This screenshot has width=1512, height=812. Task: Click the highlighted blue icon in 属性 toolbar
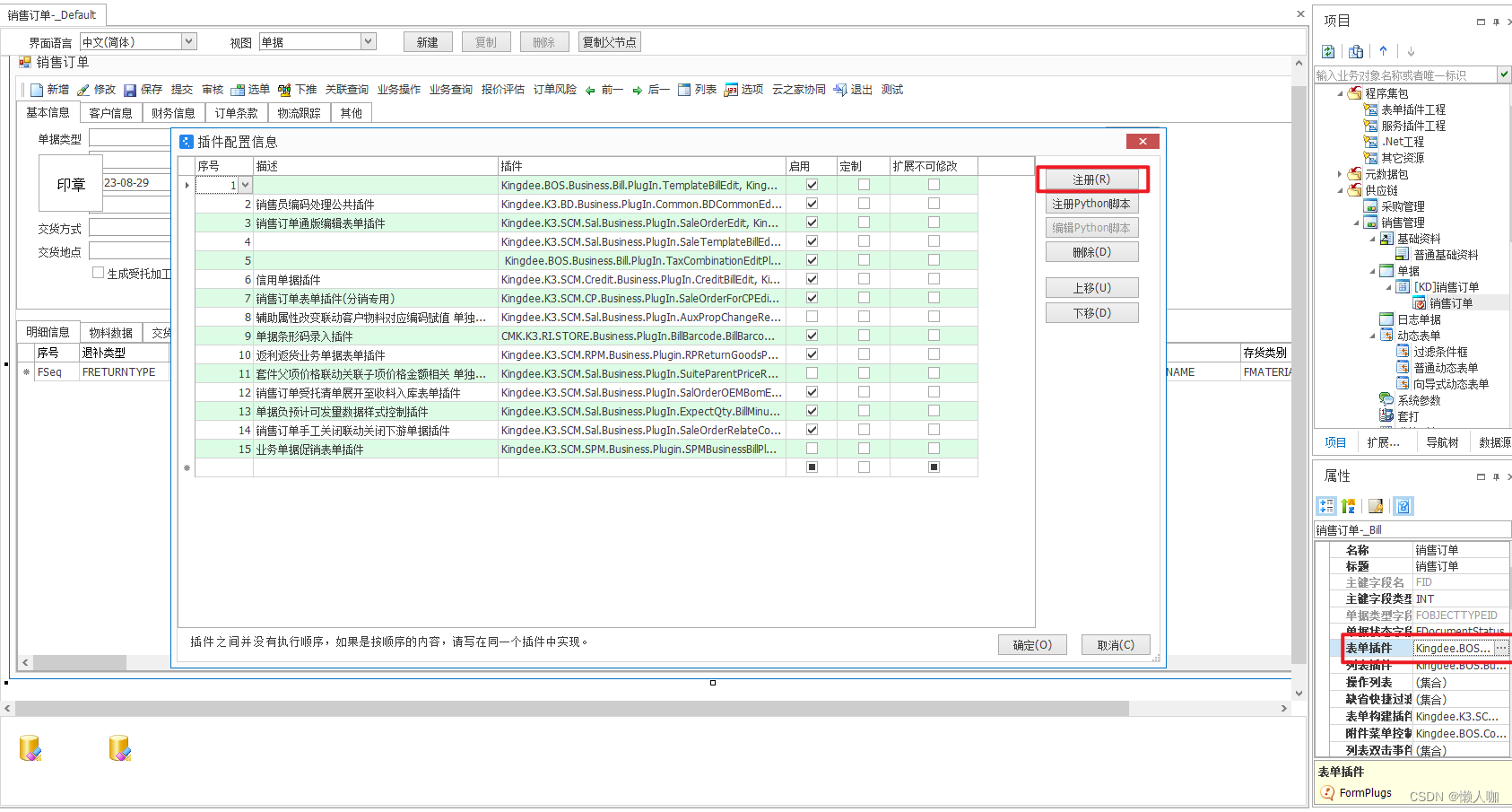pyautogui.click(x=1403, y=506)
